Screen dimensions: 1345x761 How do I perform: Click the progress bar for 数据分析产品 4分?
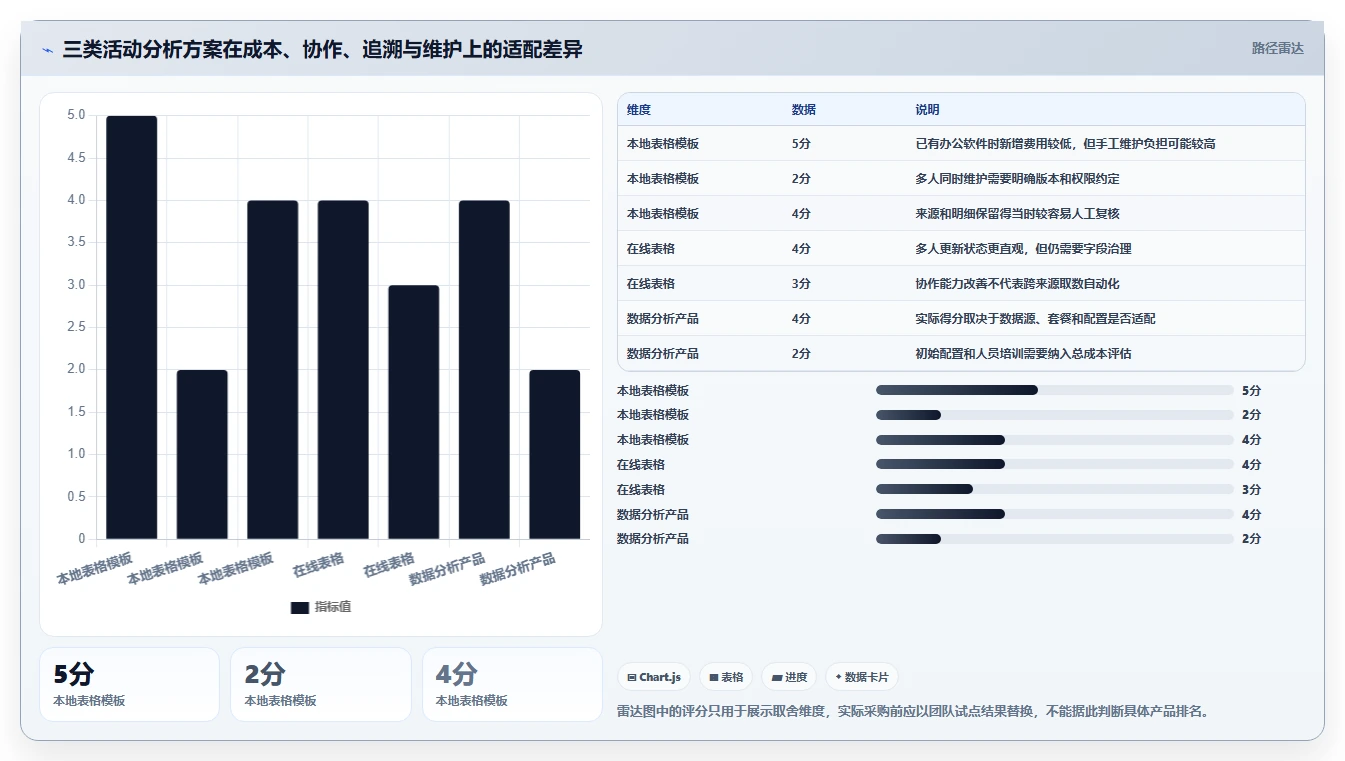(1055, 514)
